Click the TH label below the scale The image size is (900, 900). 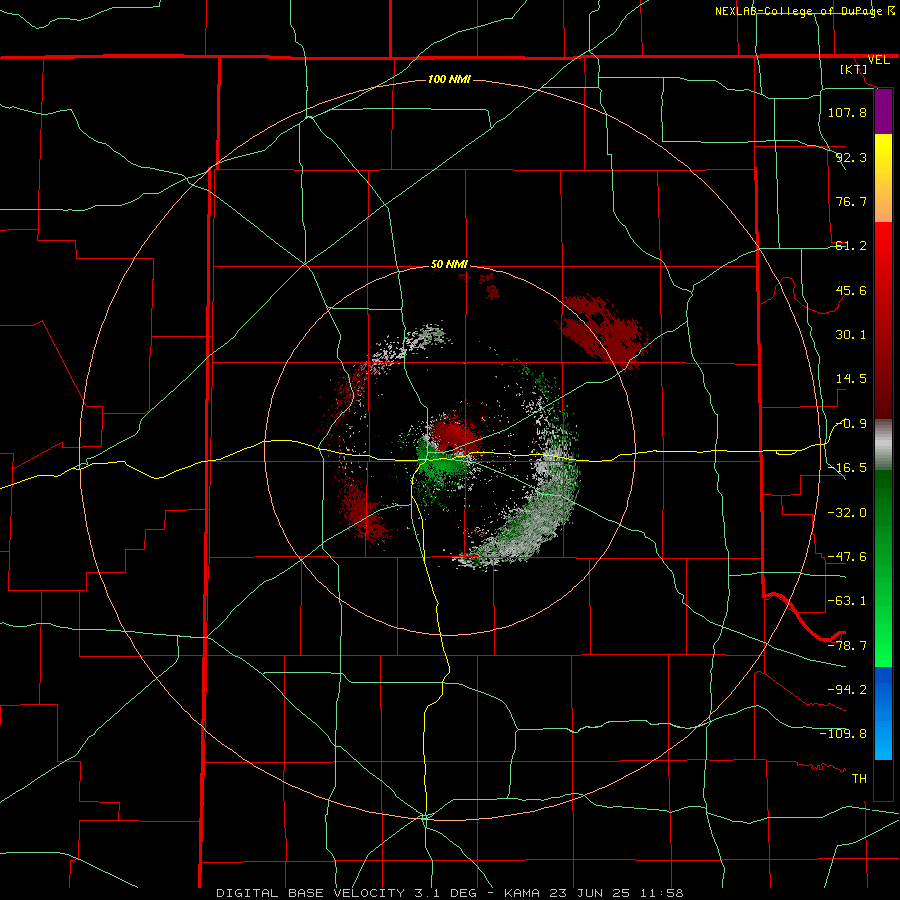coord(859,779)
